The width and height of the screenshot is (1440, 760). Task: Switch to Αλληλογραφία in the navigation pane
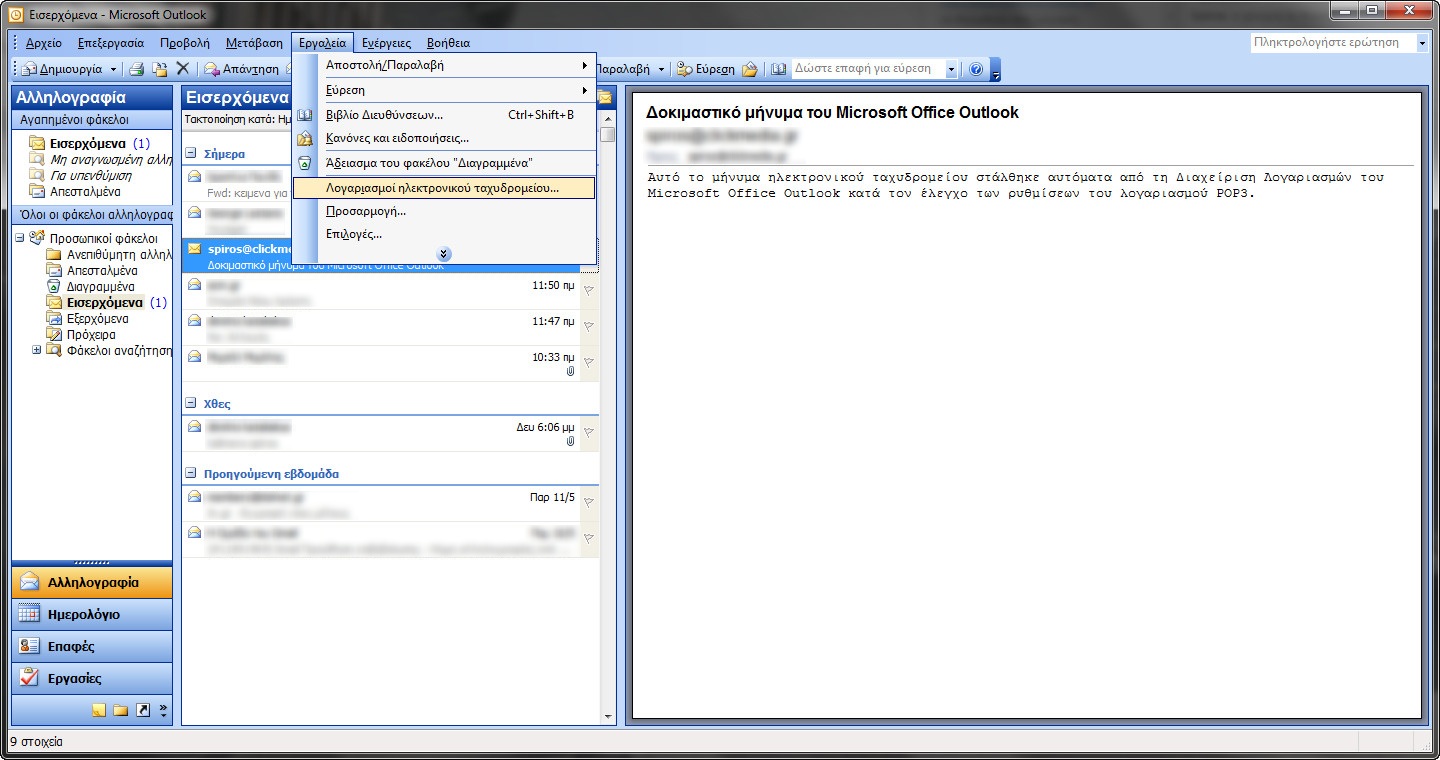pyautogui.click(x=92, y=582)
